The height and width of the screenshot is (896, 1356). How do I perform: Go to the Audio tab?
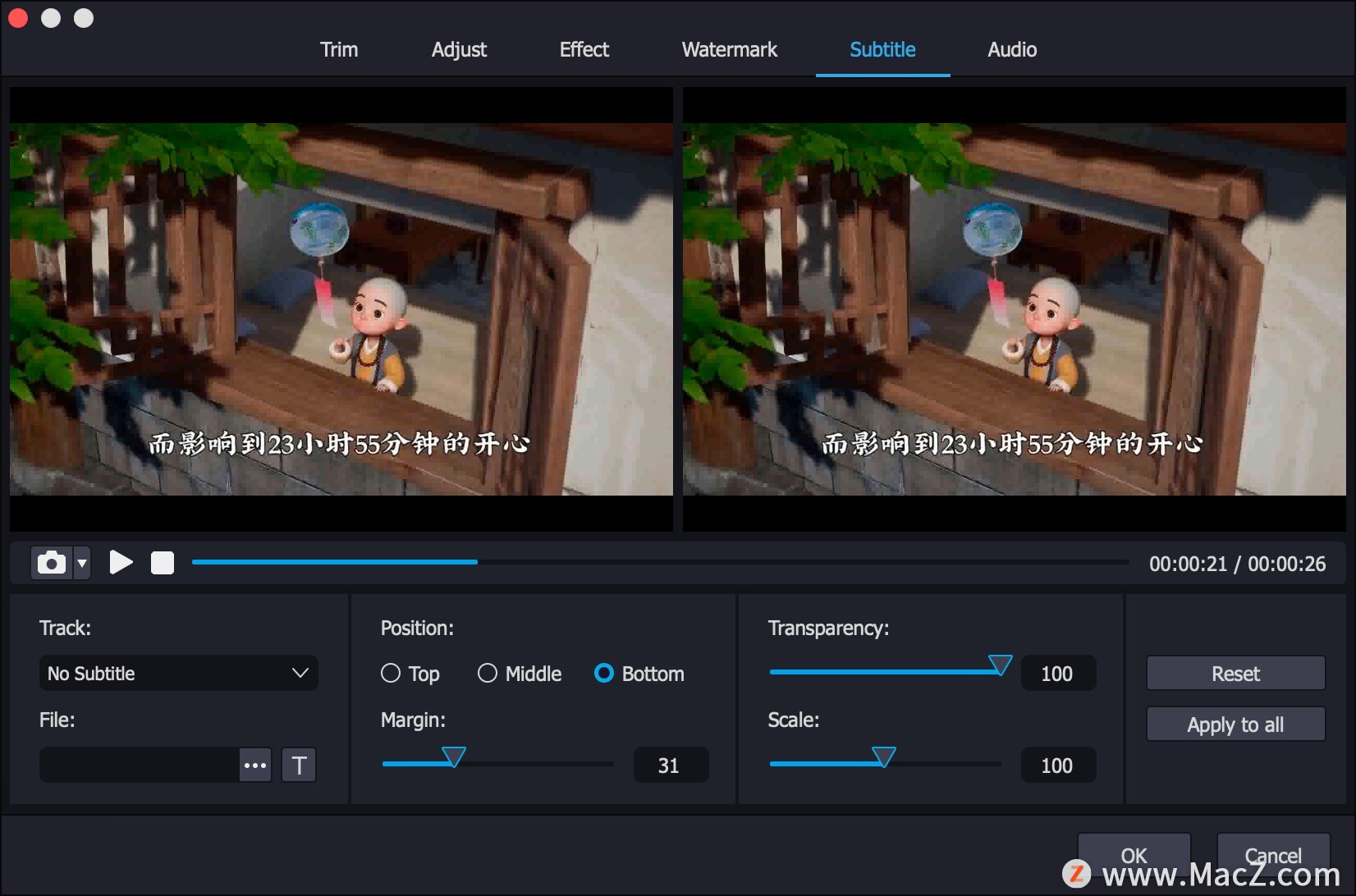(x=1012, y=50)
